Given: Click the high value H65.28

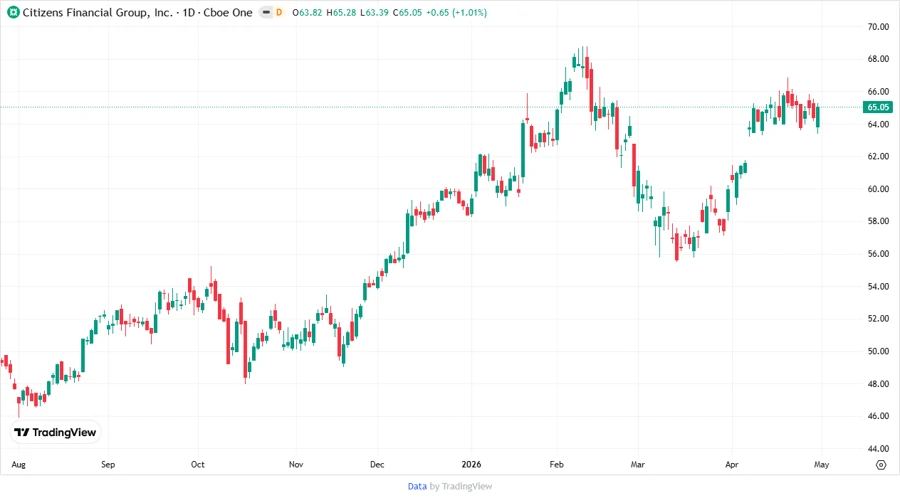Looking at the screenshot, I should (x=341, y=13).
